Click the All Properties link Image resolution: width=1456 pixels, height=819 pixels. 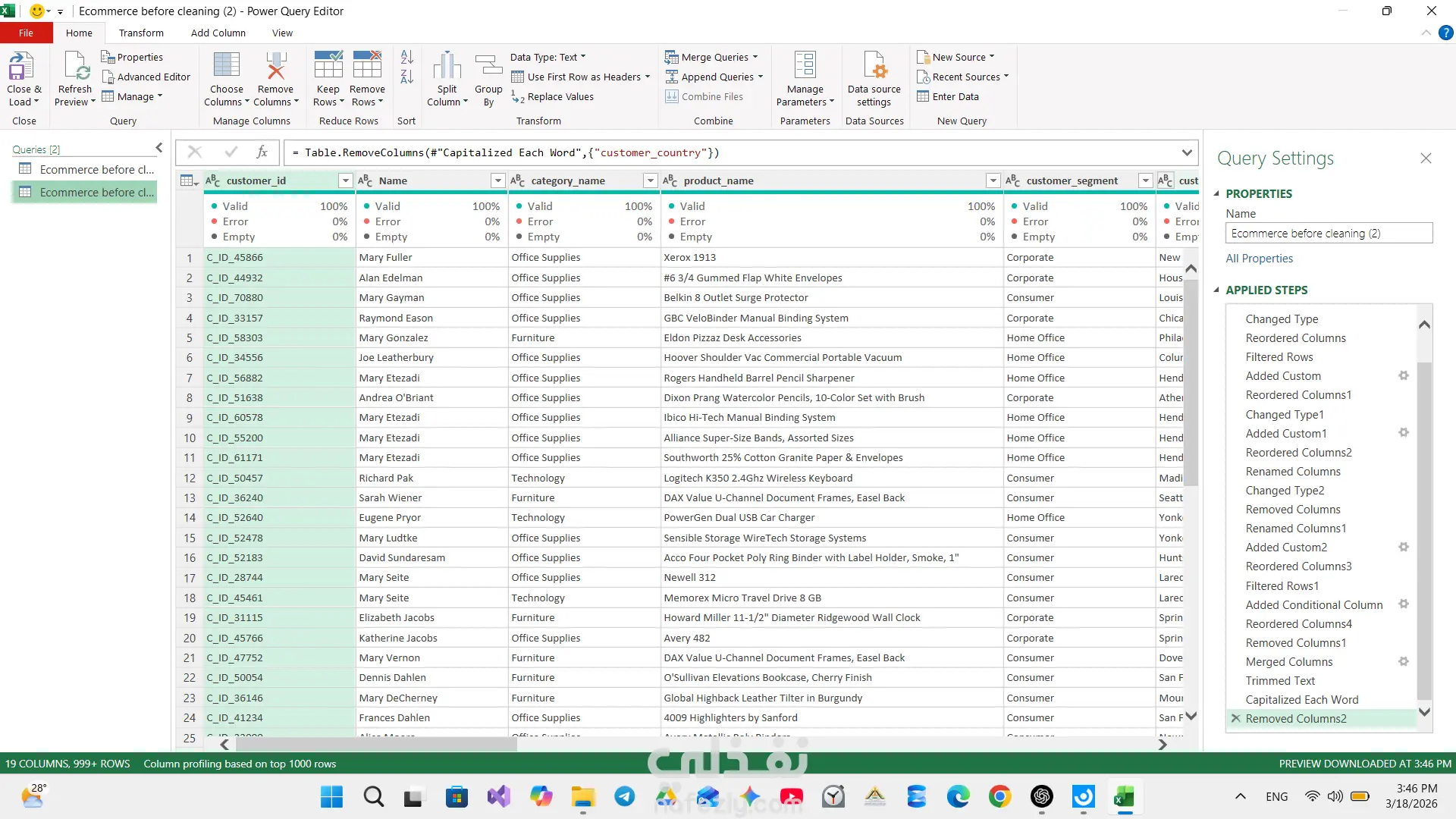[1259, 259]
